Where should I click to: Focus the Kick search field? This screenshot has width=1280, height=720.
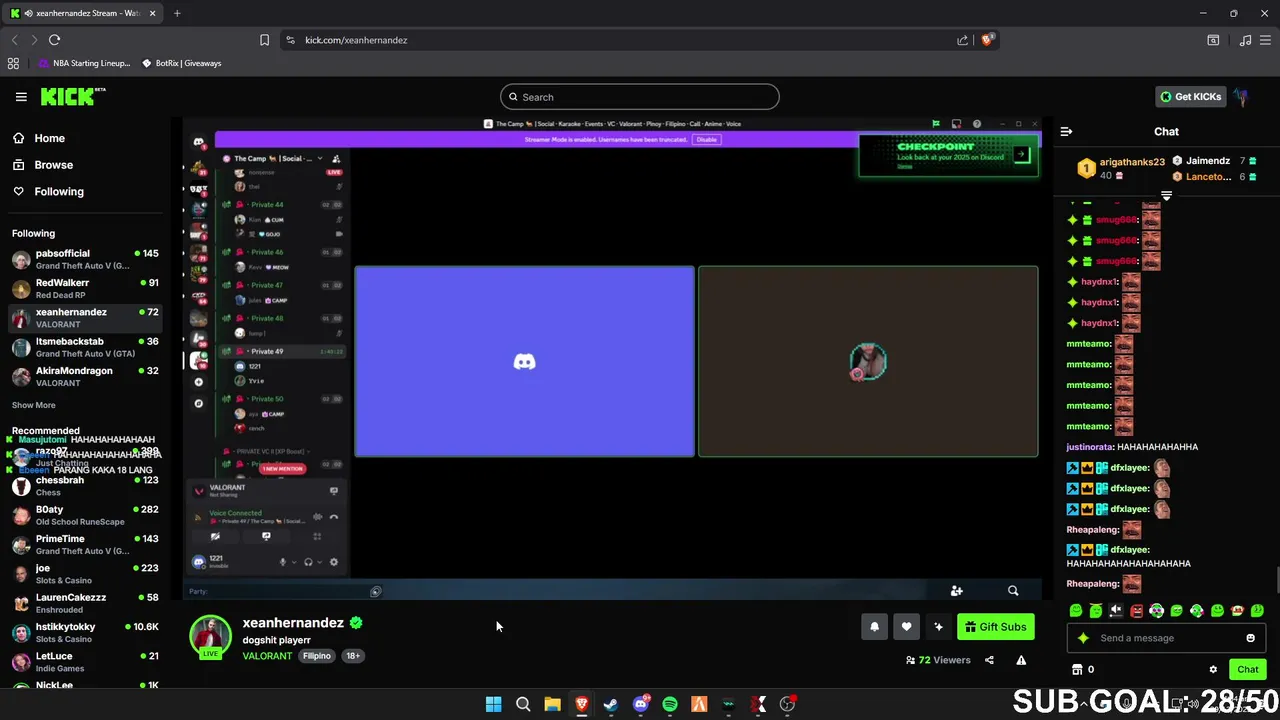click(640, 97)
